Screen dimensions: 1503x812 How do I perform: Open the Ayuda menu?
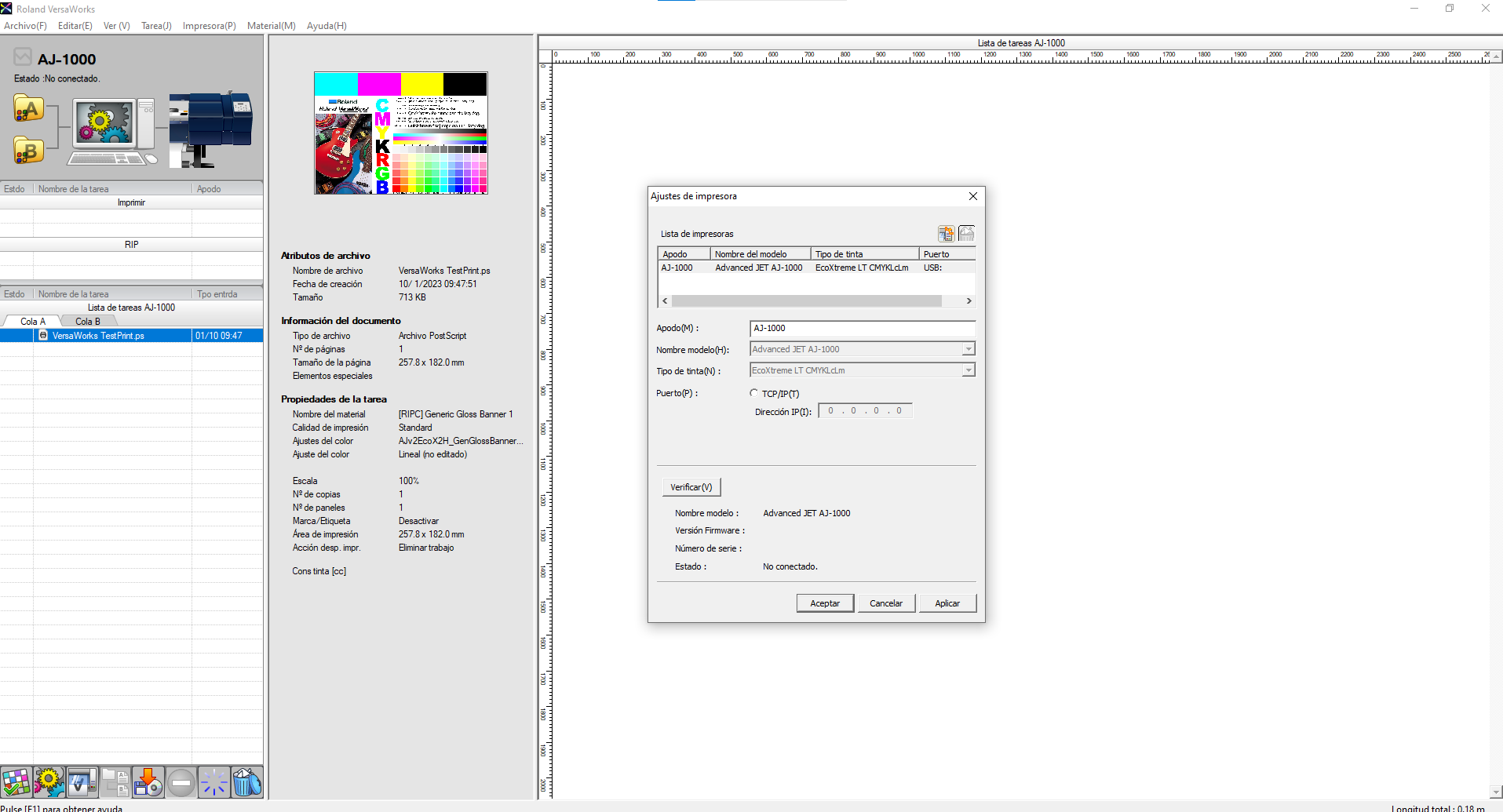pyautogui.click(x=327, y=26)
